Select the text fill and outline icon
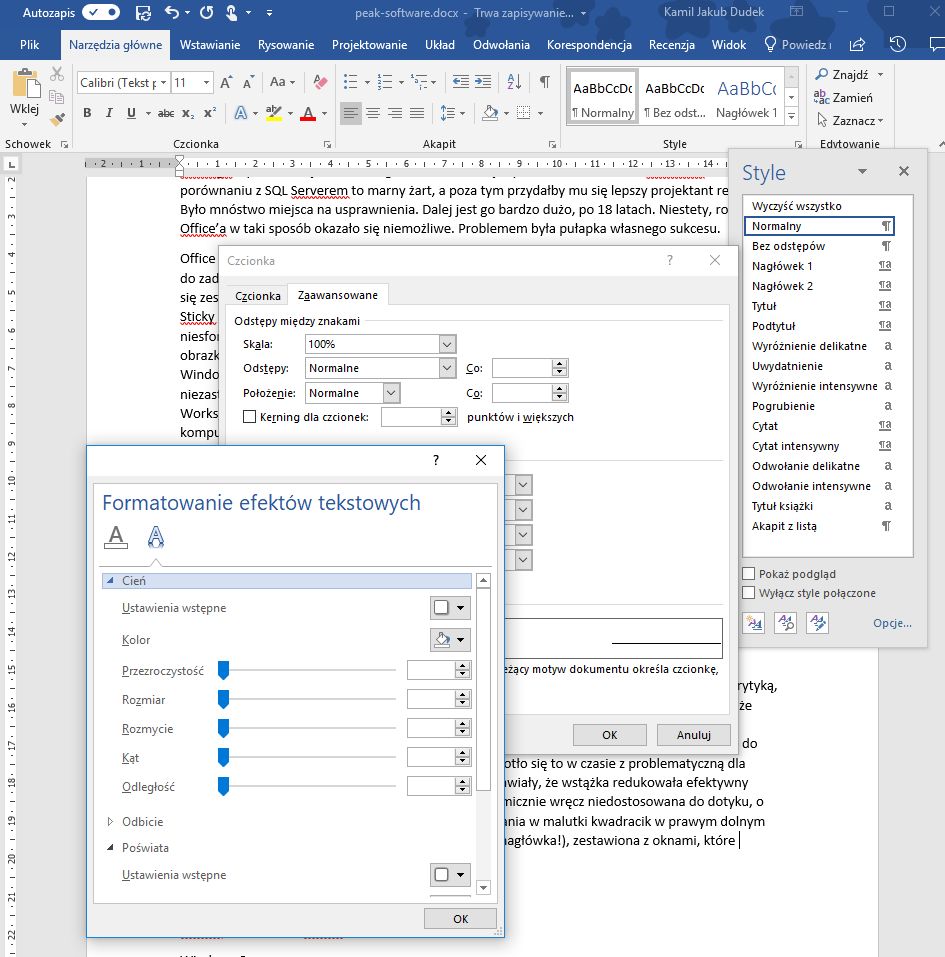945x957 pixels. tap(116, 537)
